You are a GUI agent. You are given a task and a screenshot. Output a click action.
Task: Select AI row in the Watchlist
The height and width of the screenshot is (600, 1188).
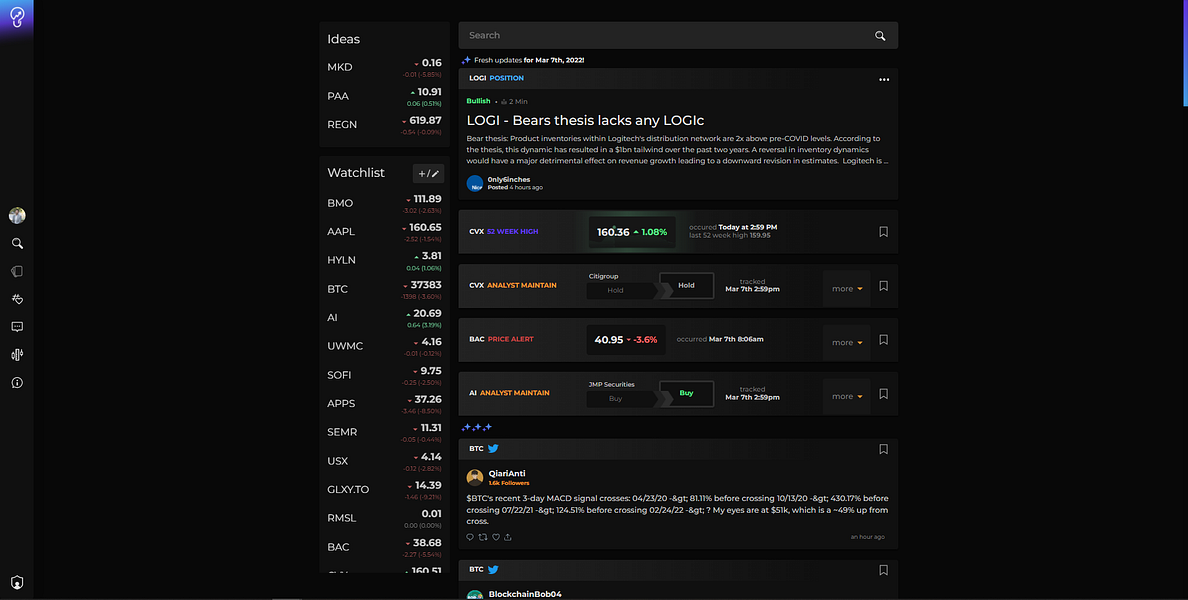[x=384, y=317]
